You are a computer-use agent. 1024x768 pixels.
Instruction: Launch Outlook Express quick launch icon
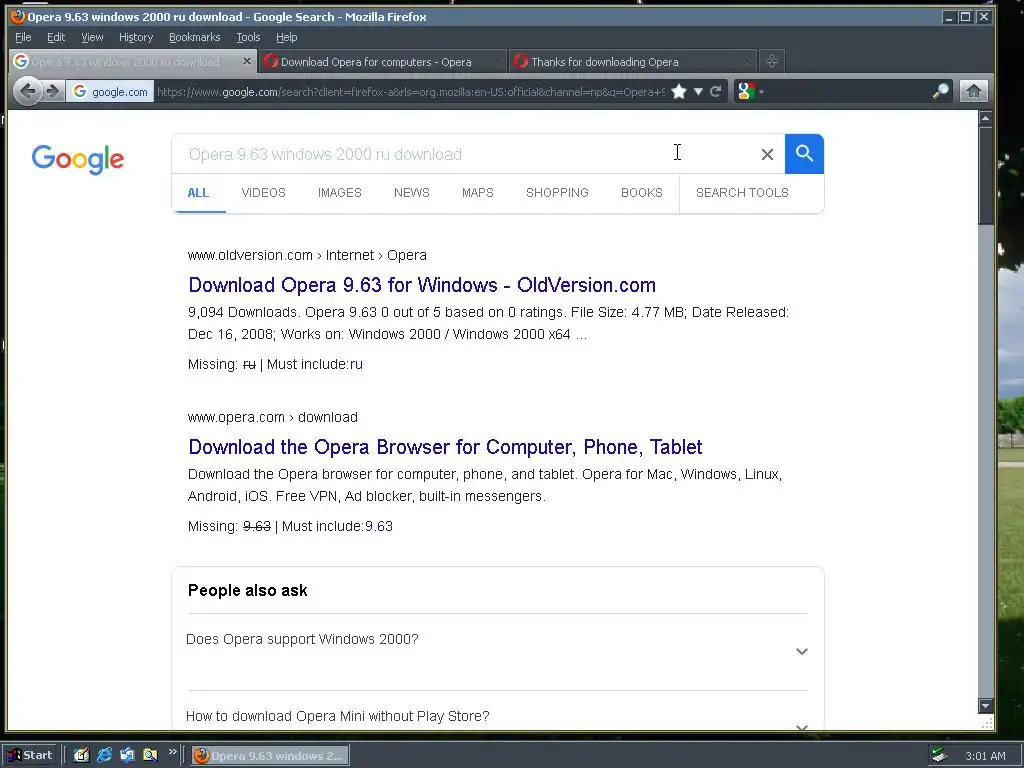(127, 756)
